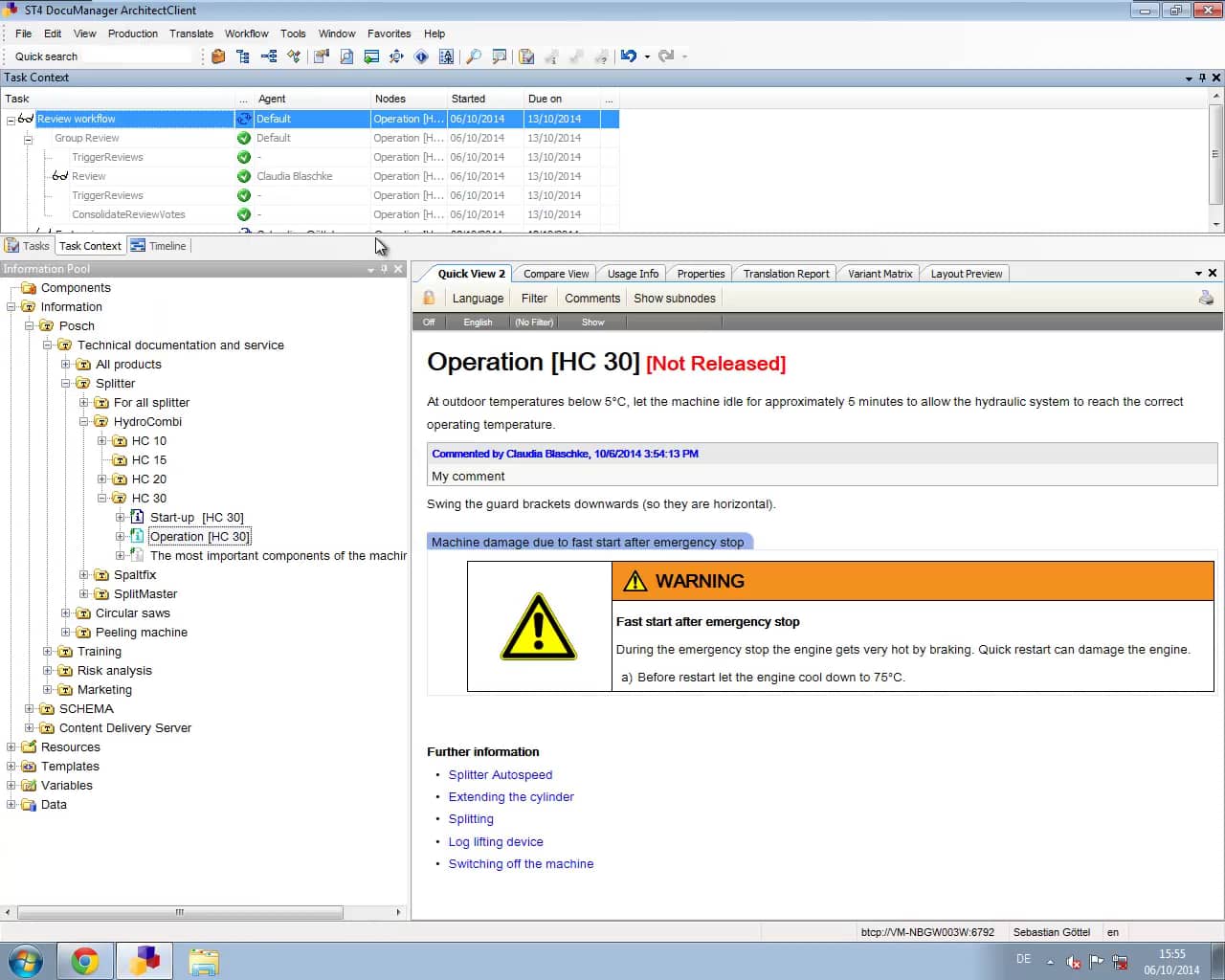Toggle Comments display in Quick View

click(591, 299)
